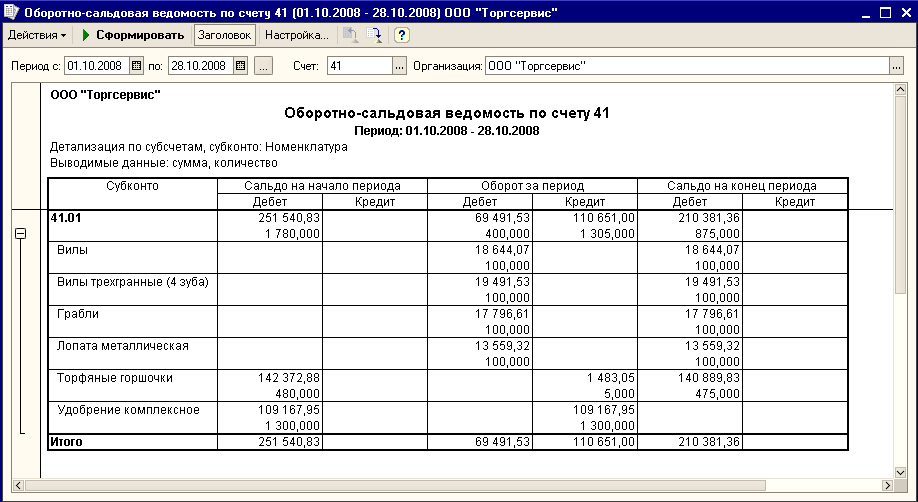Open calendar for start date 01.10.2008
This screenshot has width=918, height=502.
tap(136, 66)
